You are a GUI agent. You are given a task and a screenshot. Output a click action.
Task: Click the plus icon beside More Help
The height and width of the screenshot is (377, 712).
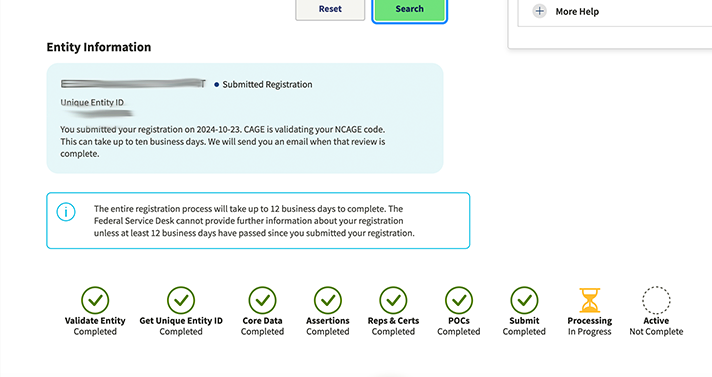(x=539, y=11)
